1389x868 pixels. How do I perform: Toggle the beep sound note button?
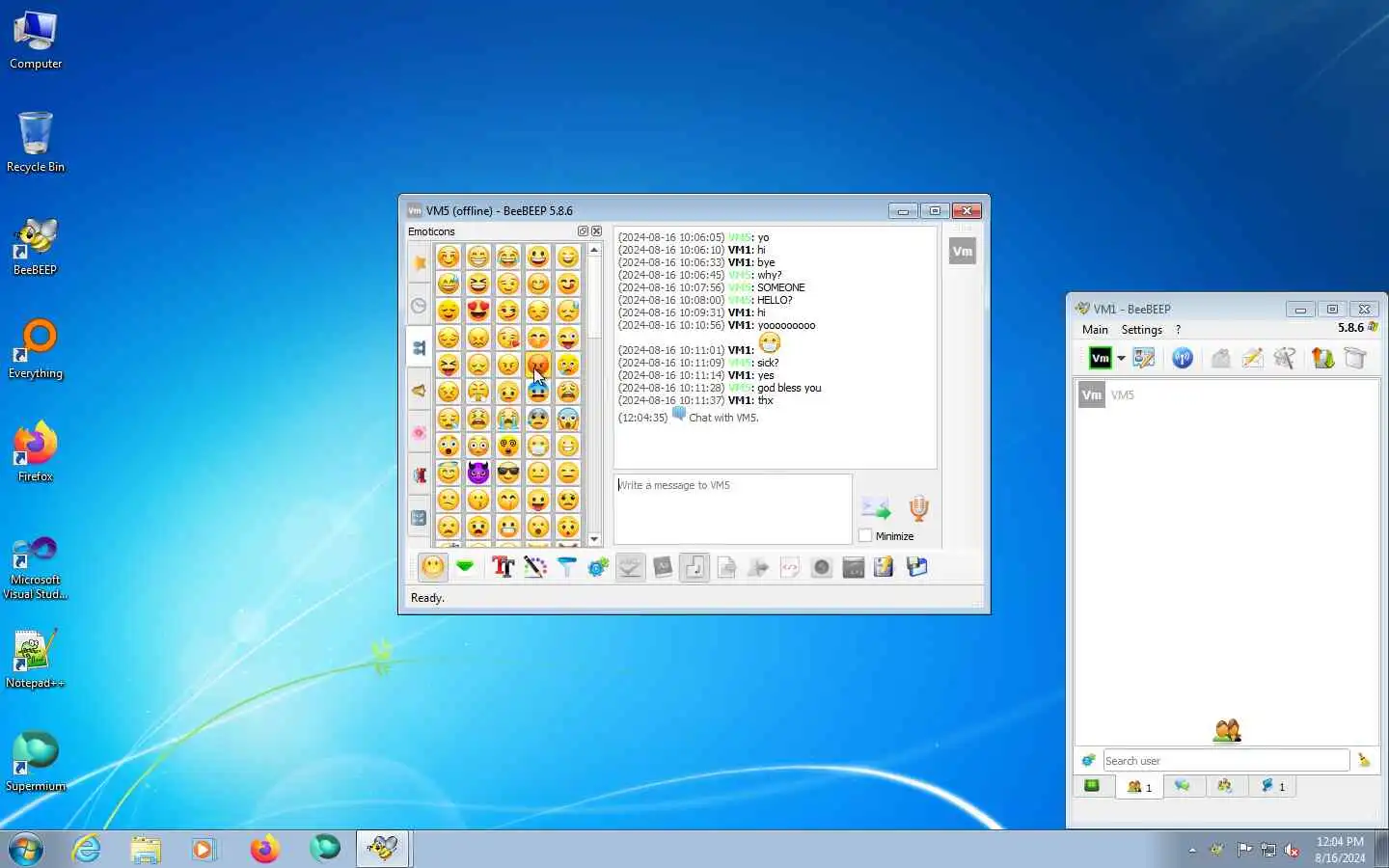pyautogui.click(x=694, y=567)
